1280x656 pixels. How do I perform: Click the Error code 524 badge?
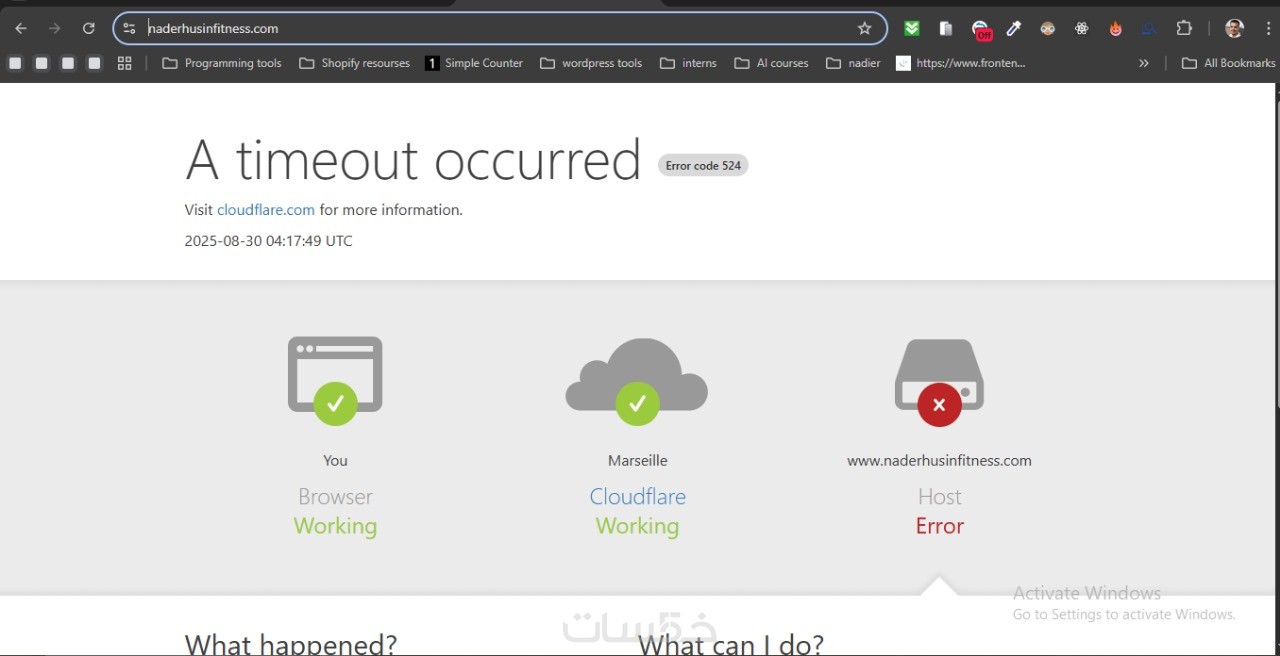pos(703,165)
